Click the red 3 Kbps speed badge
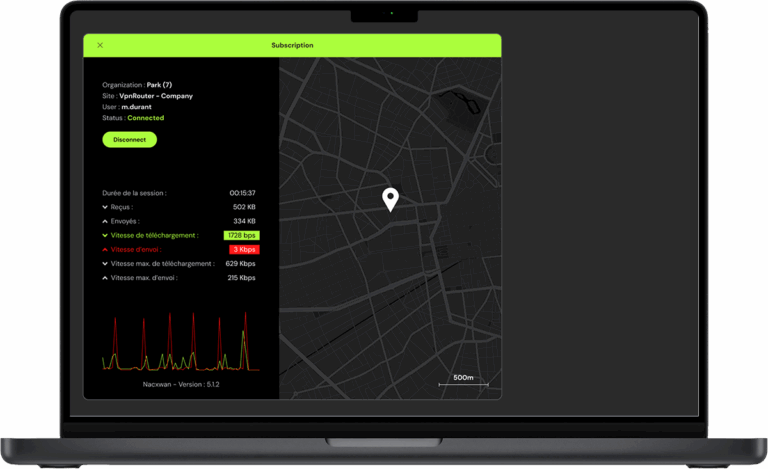 pos(244,249)
